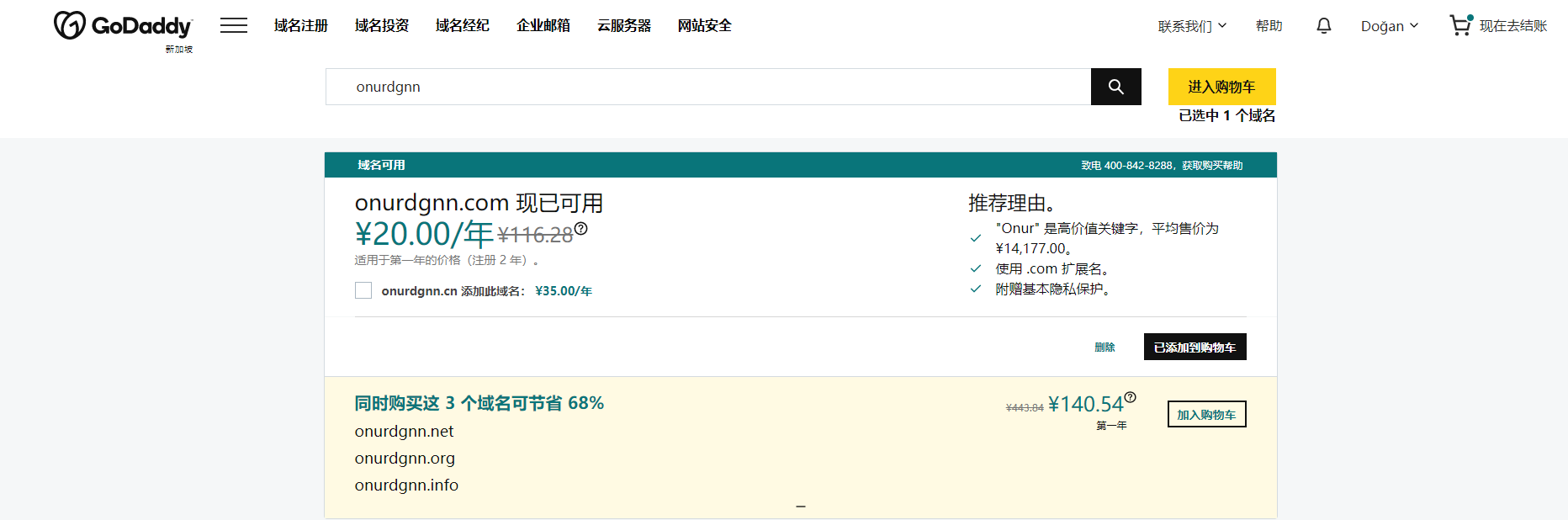Open the hamburger menu
The height and width of the screenshot is (520, 1568).
234,25
